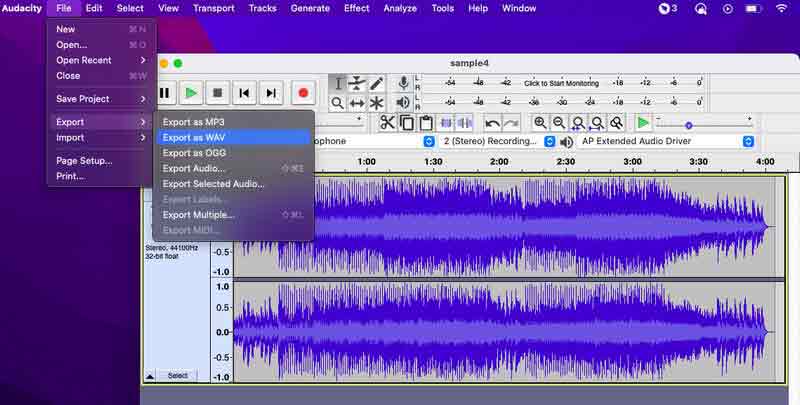Image resolution: width=800 pixels, height=405 pixels.
Task: Click the Pause transport button
Action: 164,93
